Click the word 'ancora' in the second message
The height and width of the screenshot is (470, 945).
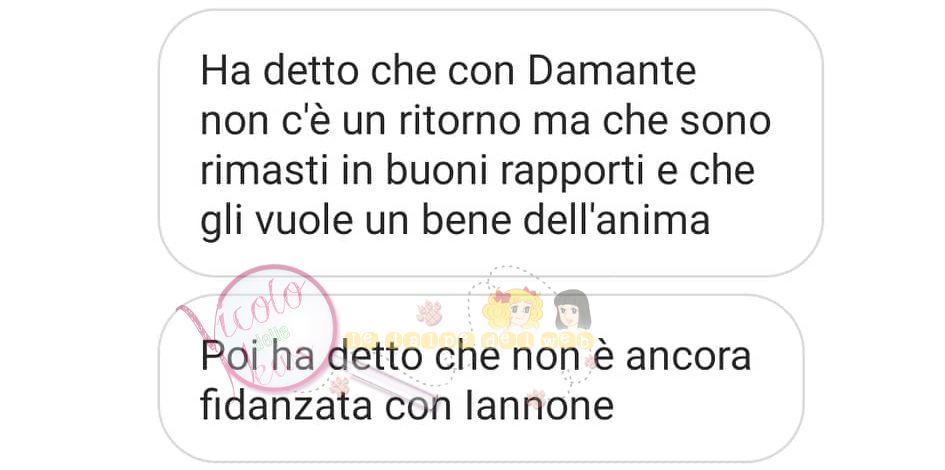click(x=688, y=358)
